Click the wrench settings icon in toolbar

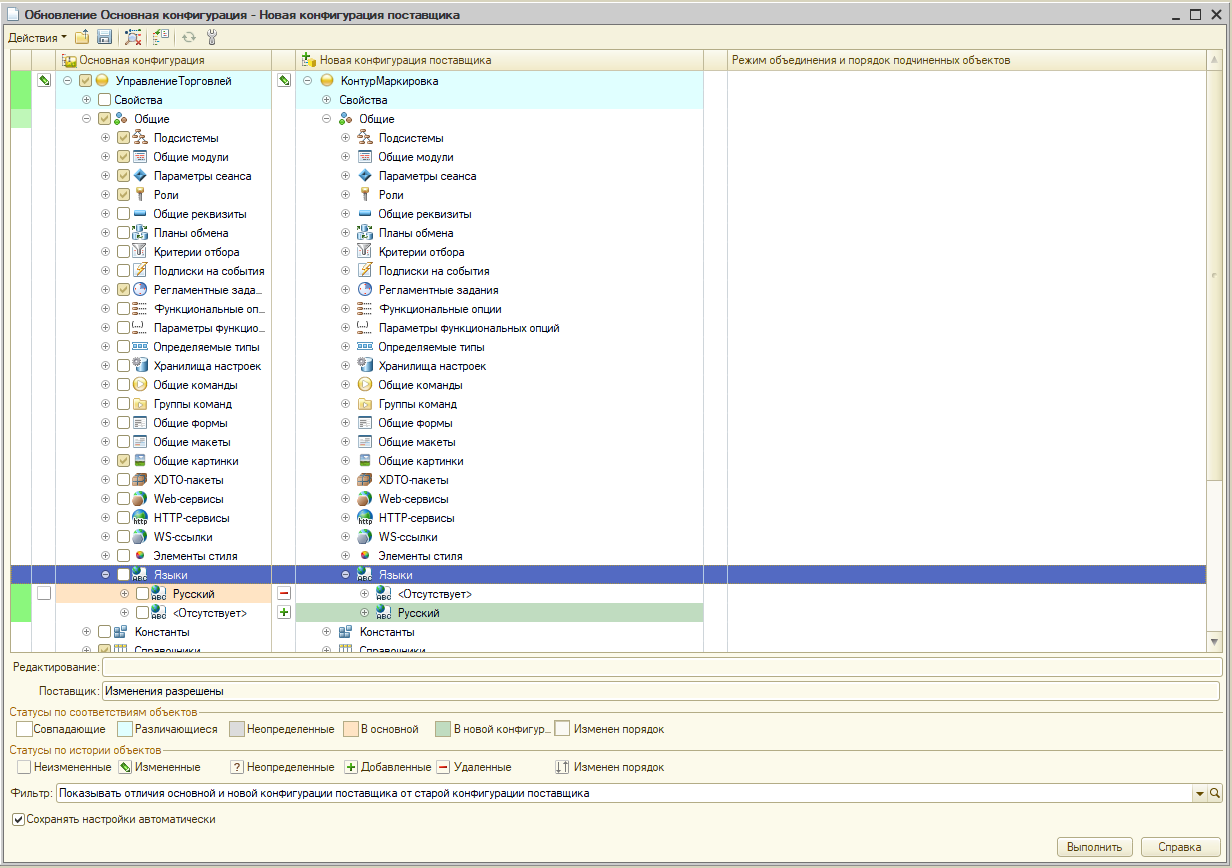coord(212,37)
